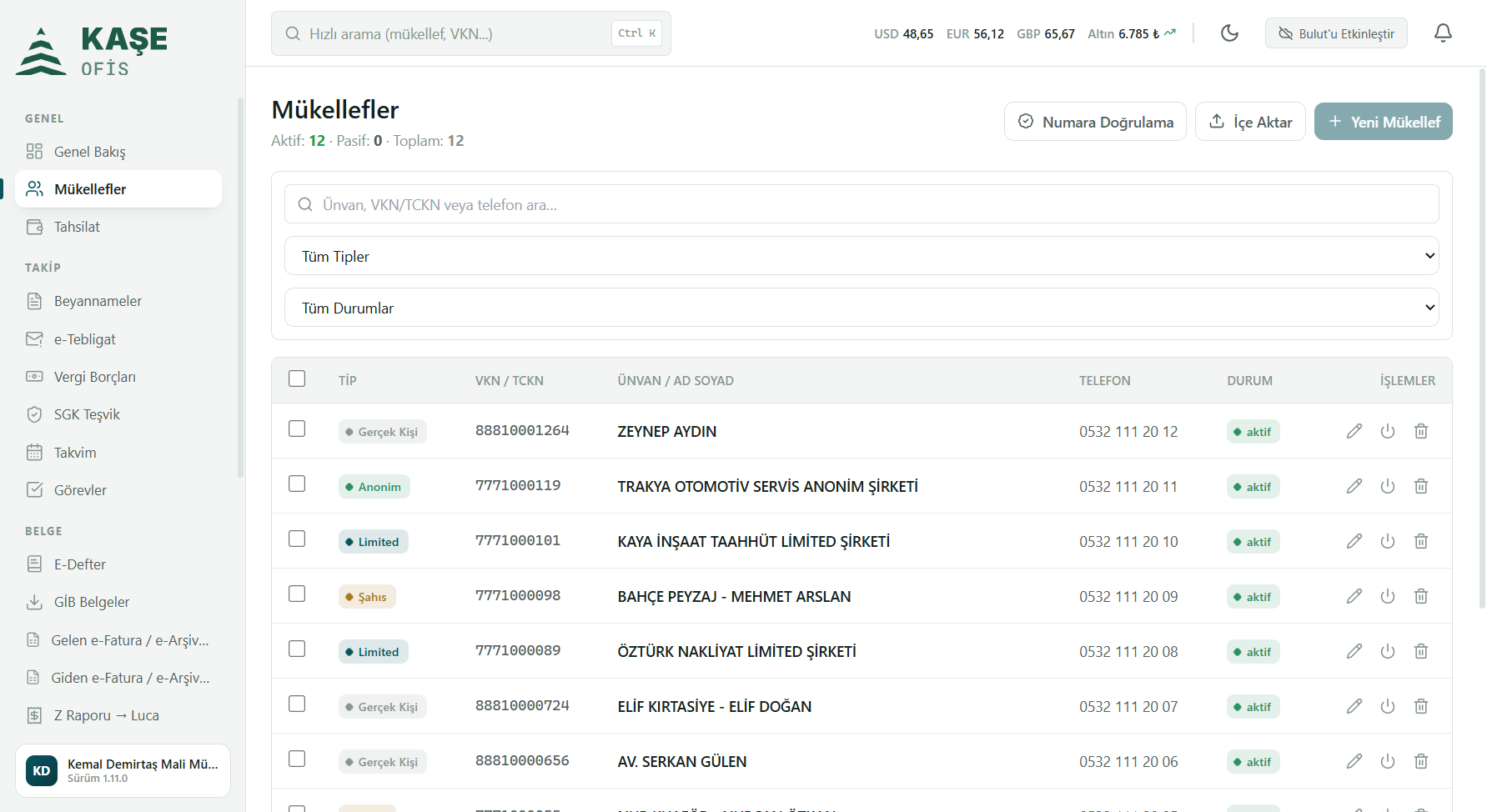This screenshot has width=1487, height=812.
Task: Toggle dark mode with the moon icon
Action: coord(1229,33)
